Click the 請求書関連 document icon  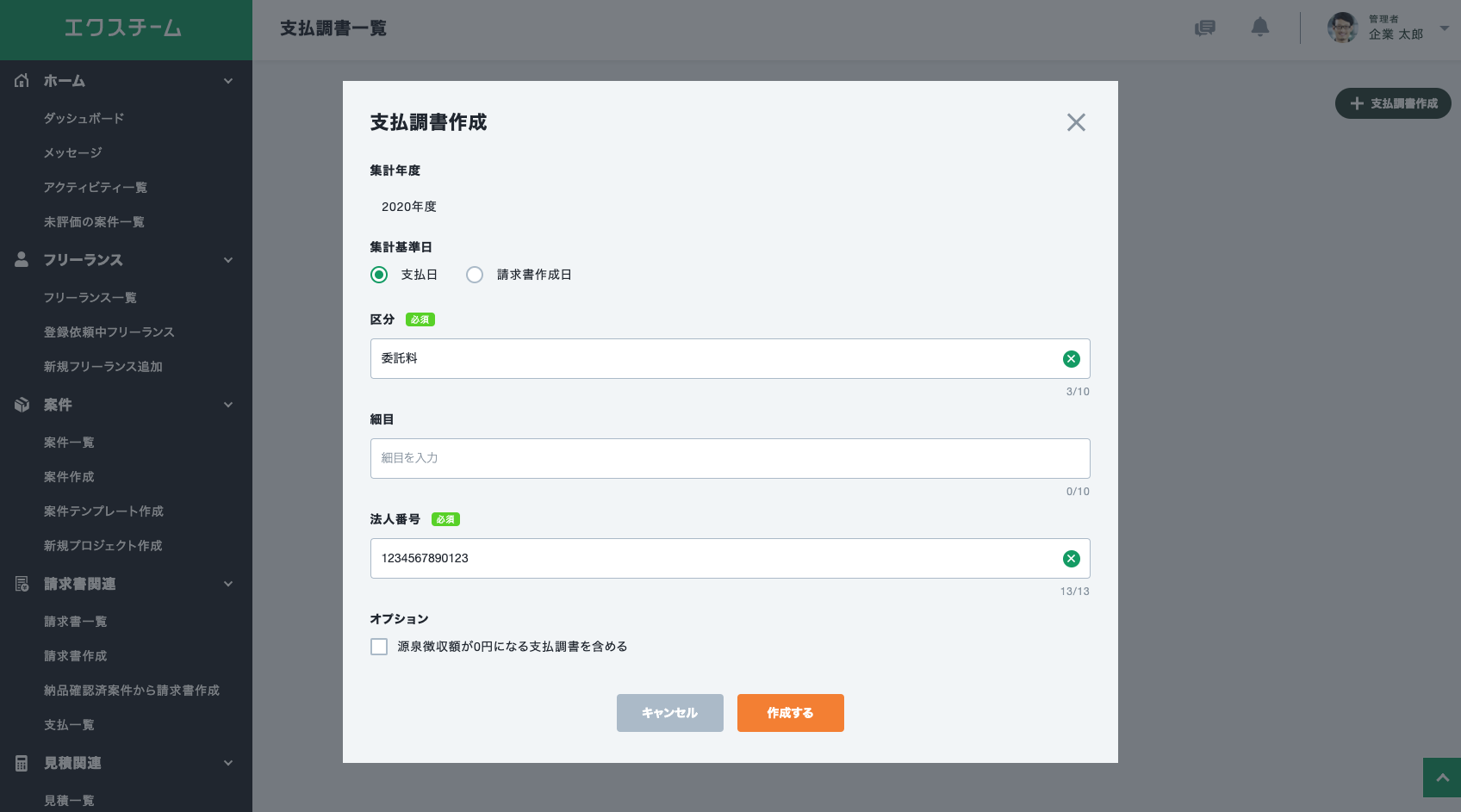(x=22, y=584)
